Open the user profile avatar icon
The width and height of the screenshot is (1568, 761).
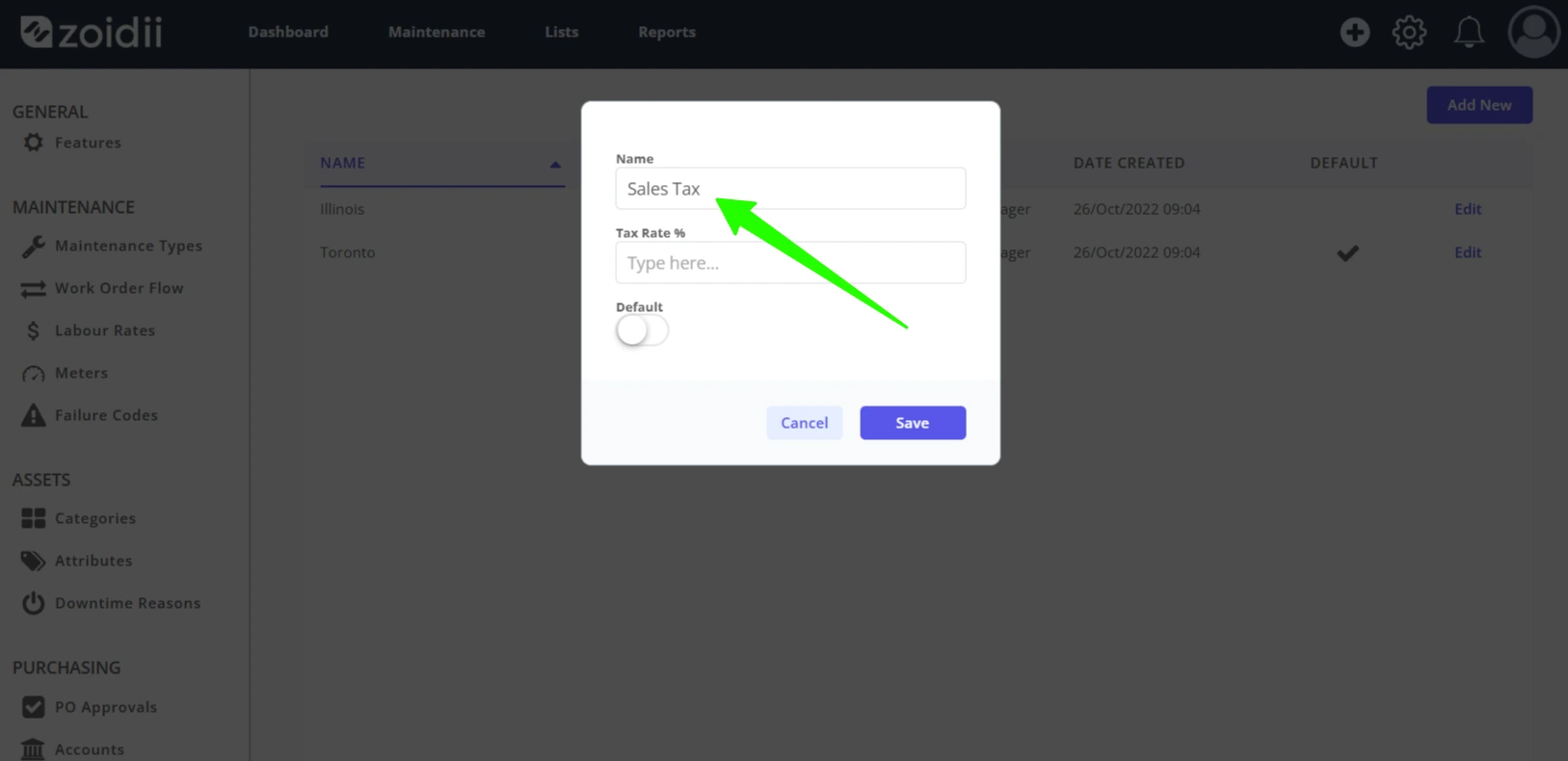pos(1533,32)
